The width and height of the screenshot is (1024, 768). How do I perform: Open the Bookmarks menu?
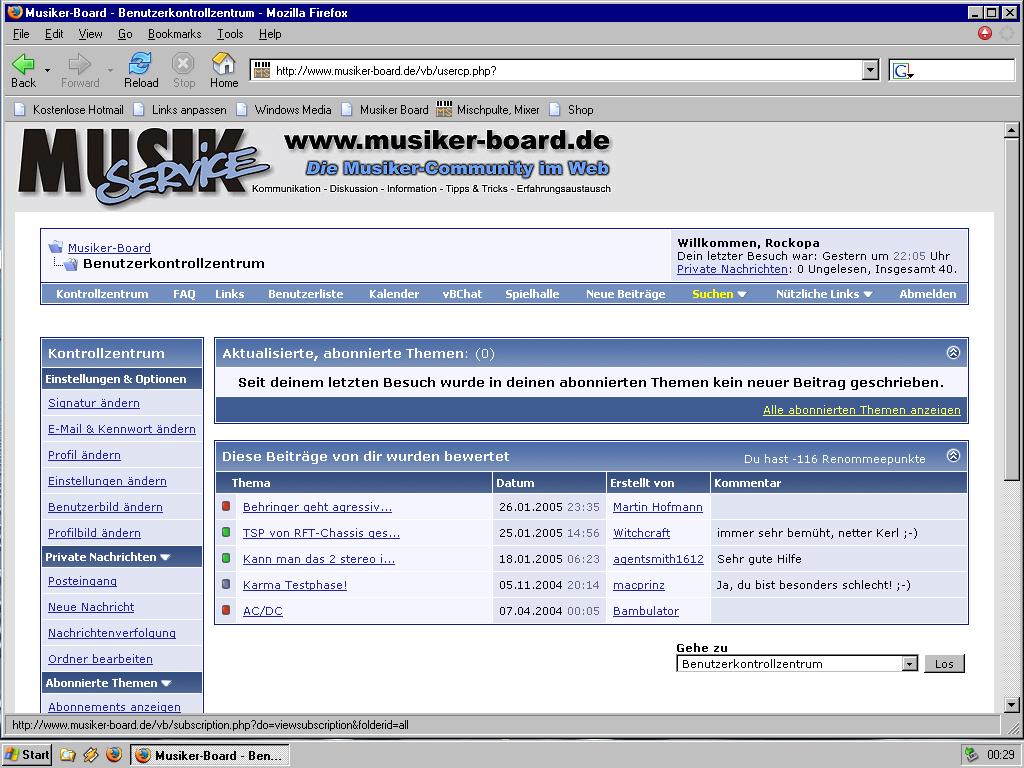point(174,34)
